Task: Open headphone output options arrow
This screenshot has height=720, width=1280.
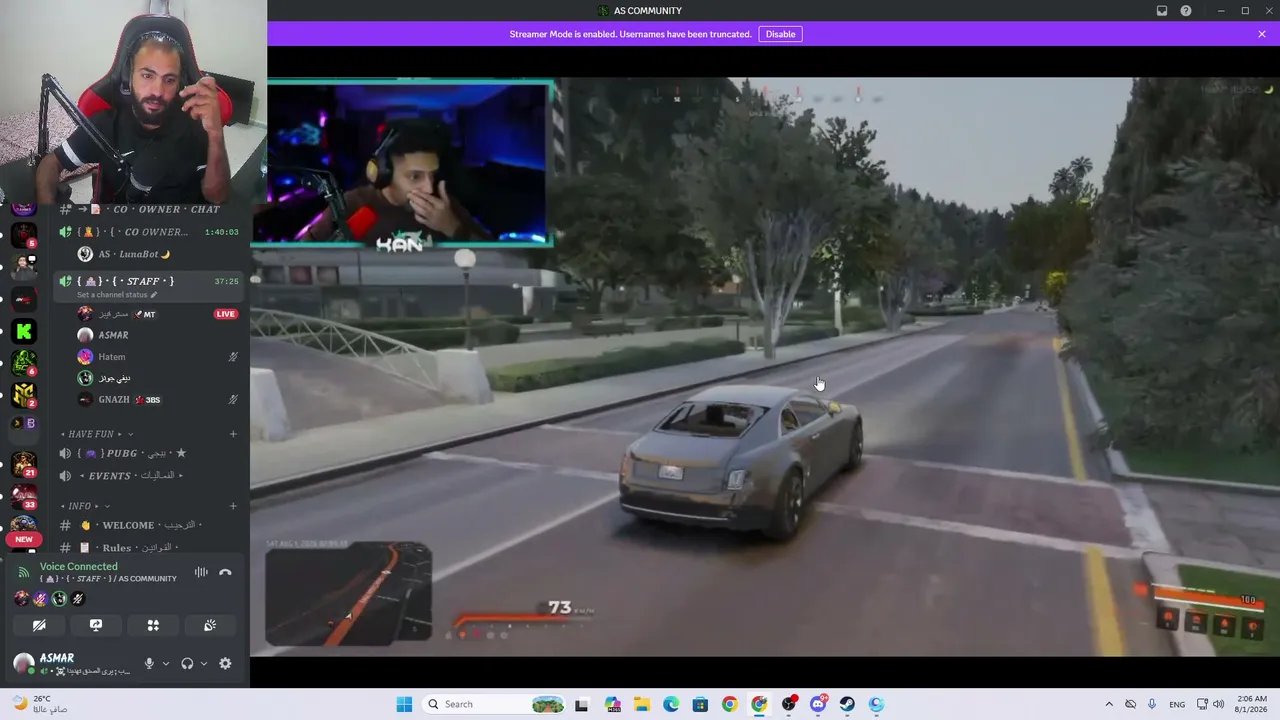Action: (204, 663)
